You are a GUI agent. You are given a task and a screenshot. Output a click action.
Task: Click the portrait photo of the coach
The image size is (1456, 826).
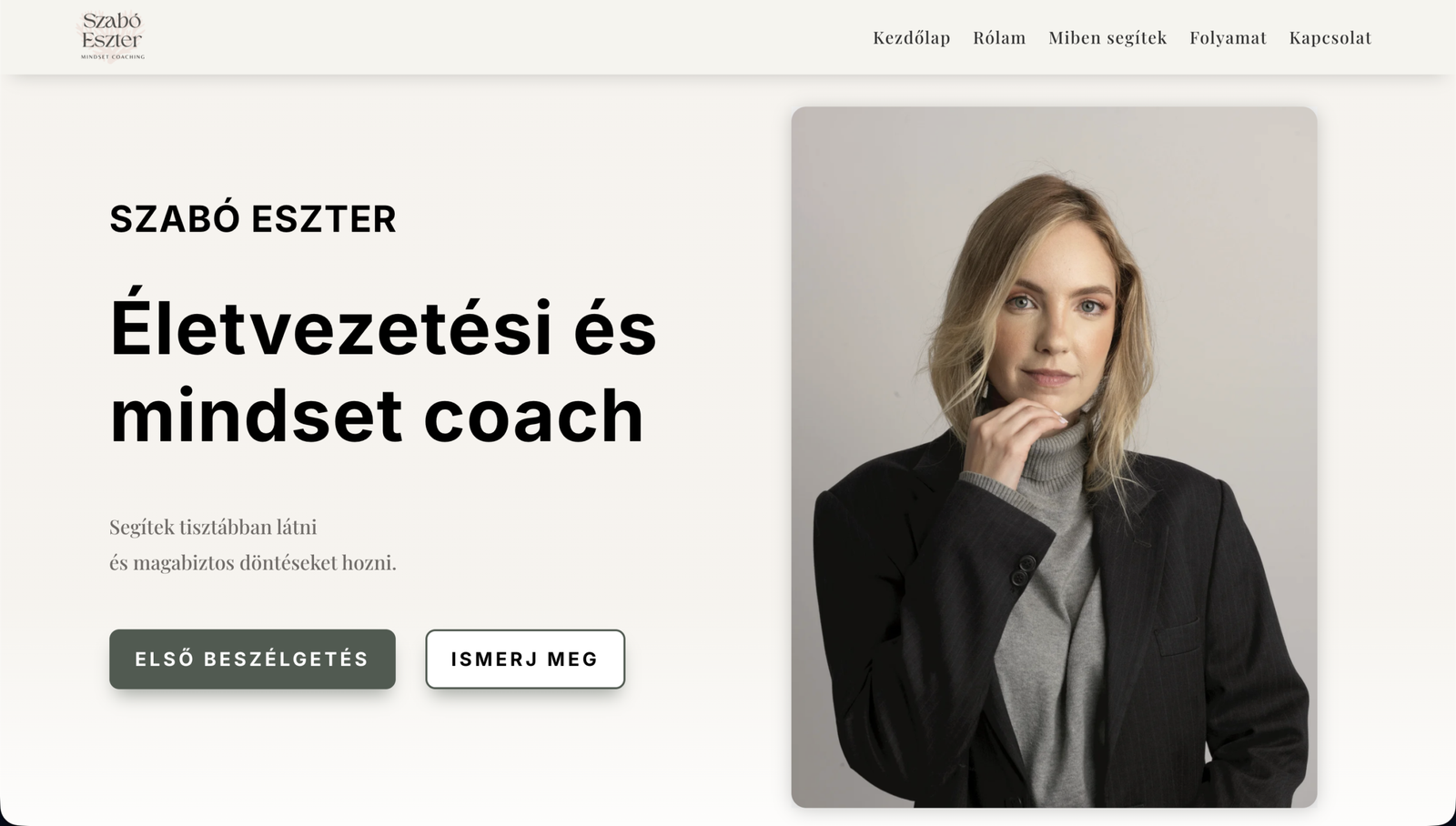pos(1054,457)
